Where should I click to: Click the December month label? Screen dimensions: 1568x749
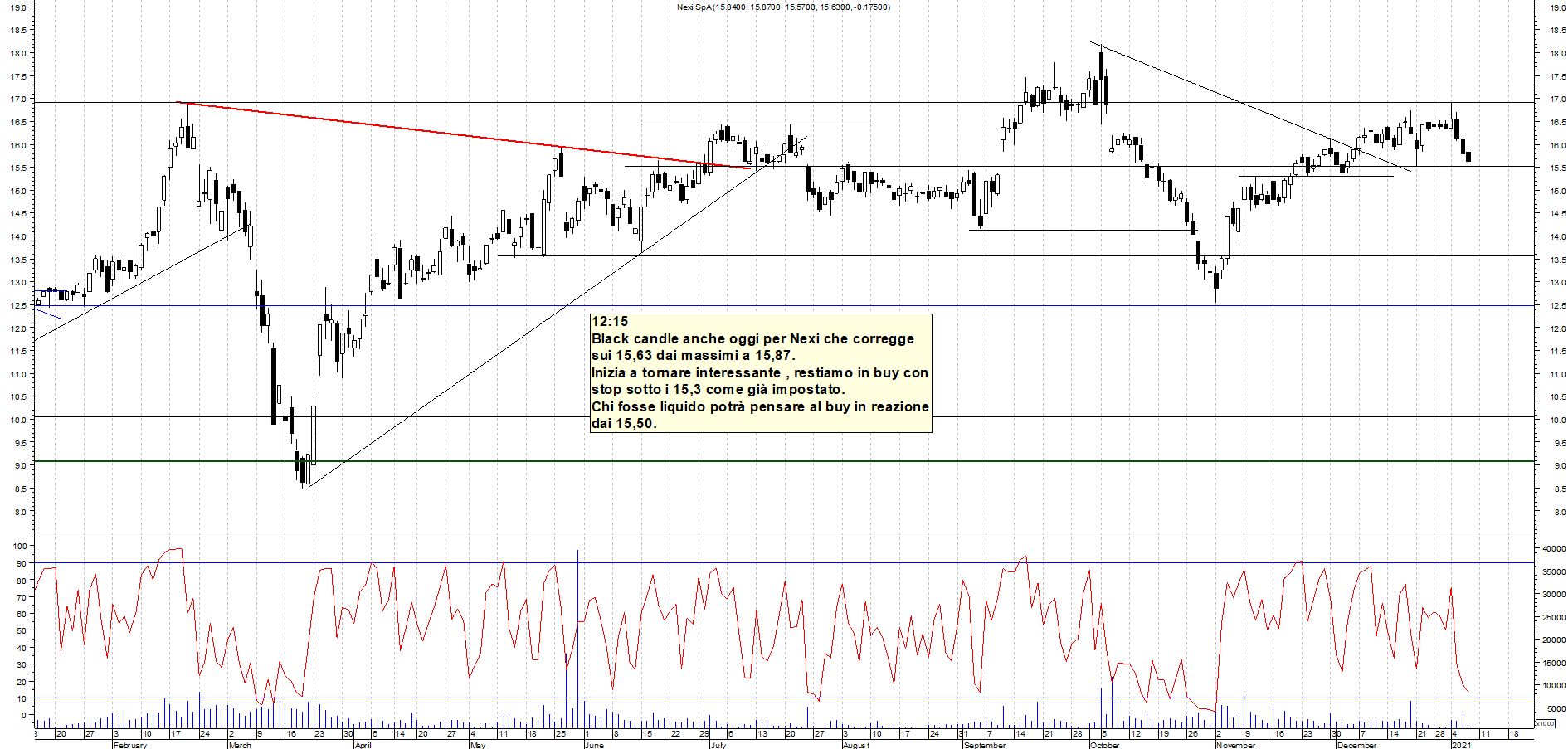pyautogui.click(x=1356, y=745)
